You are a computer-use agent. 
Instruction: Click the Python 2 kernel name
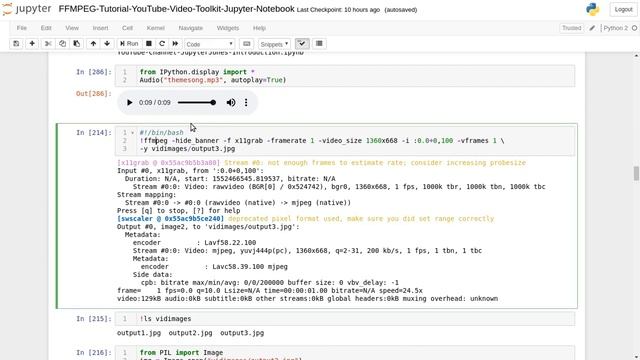click(x=616, y=28)
